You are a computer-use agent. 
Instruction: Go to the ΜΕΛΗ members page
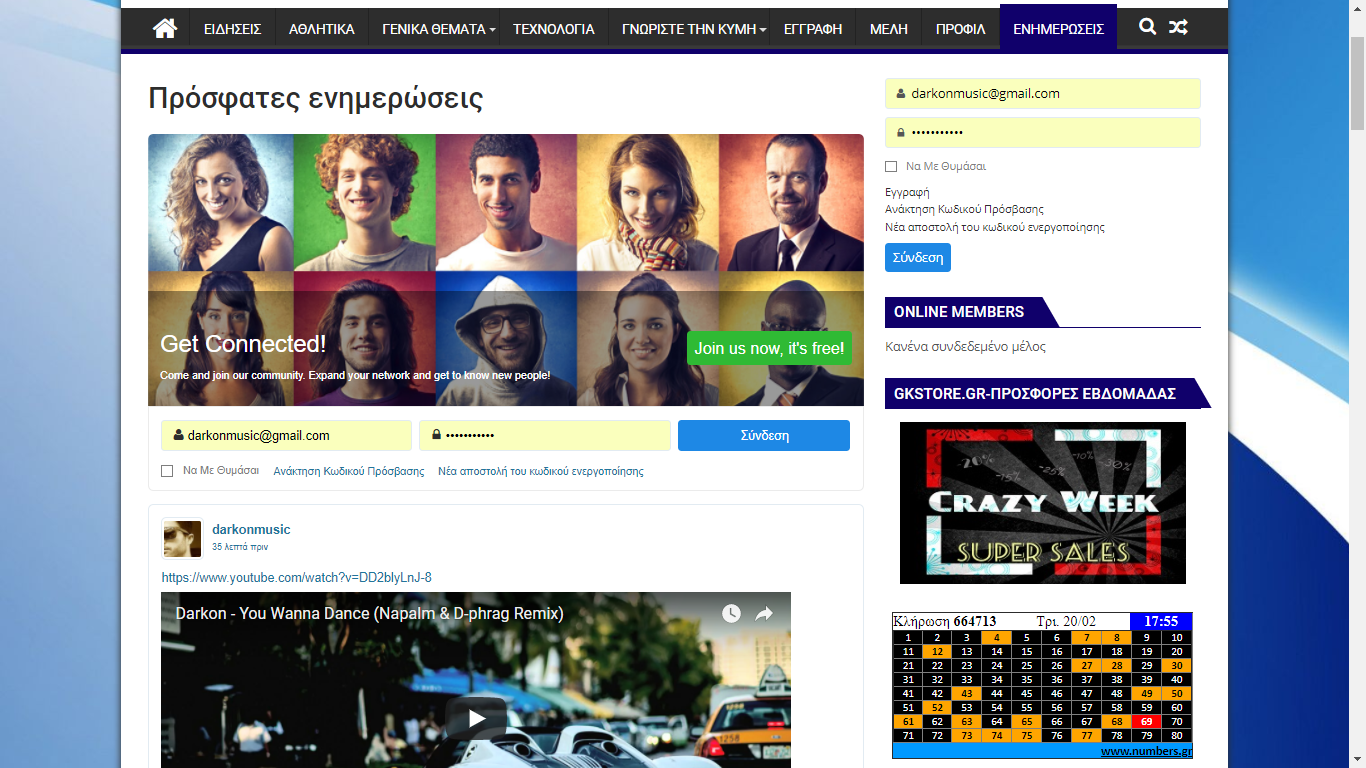(889, 29)
